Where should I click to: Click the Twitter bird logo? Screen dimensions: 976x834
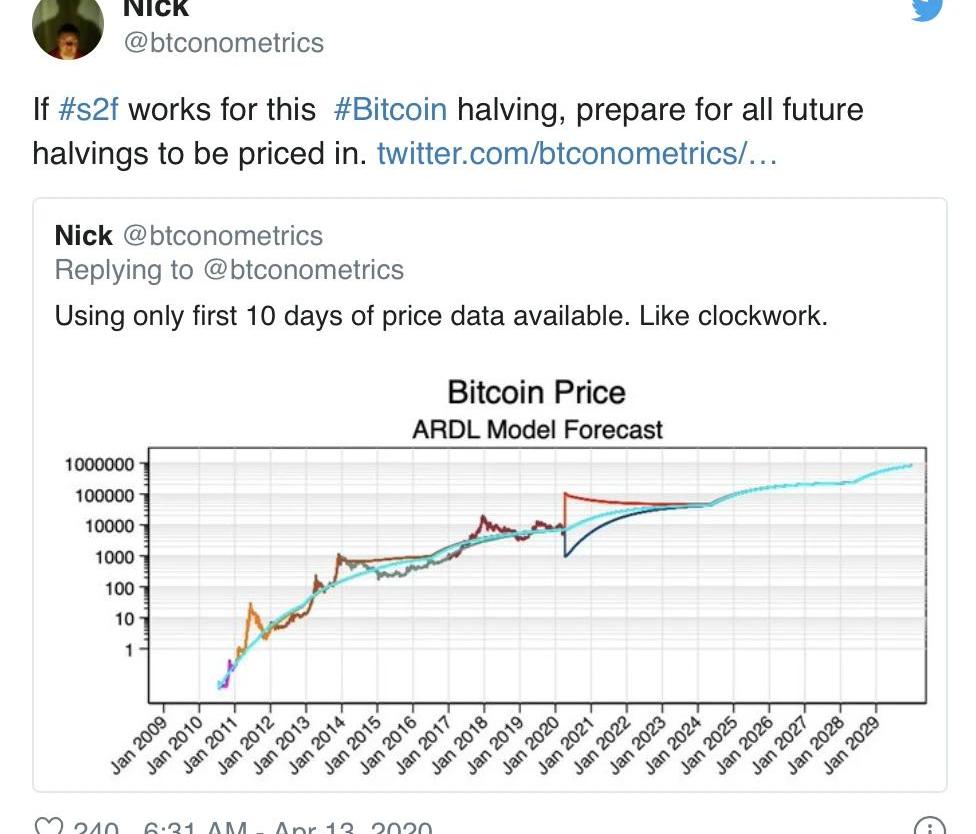[927, 8]
